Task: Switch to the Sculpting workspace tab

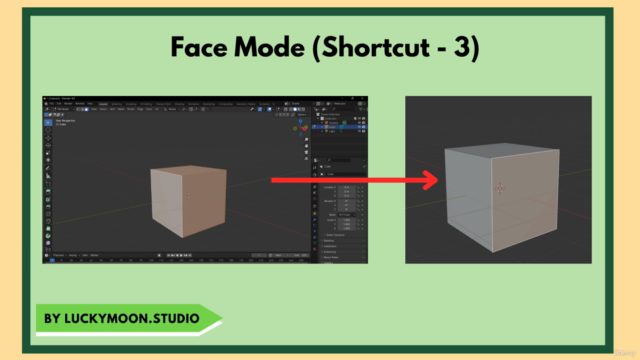Action: [x=131, y=104]
